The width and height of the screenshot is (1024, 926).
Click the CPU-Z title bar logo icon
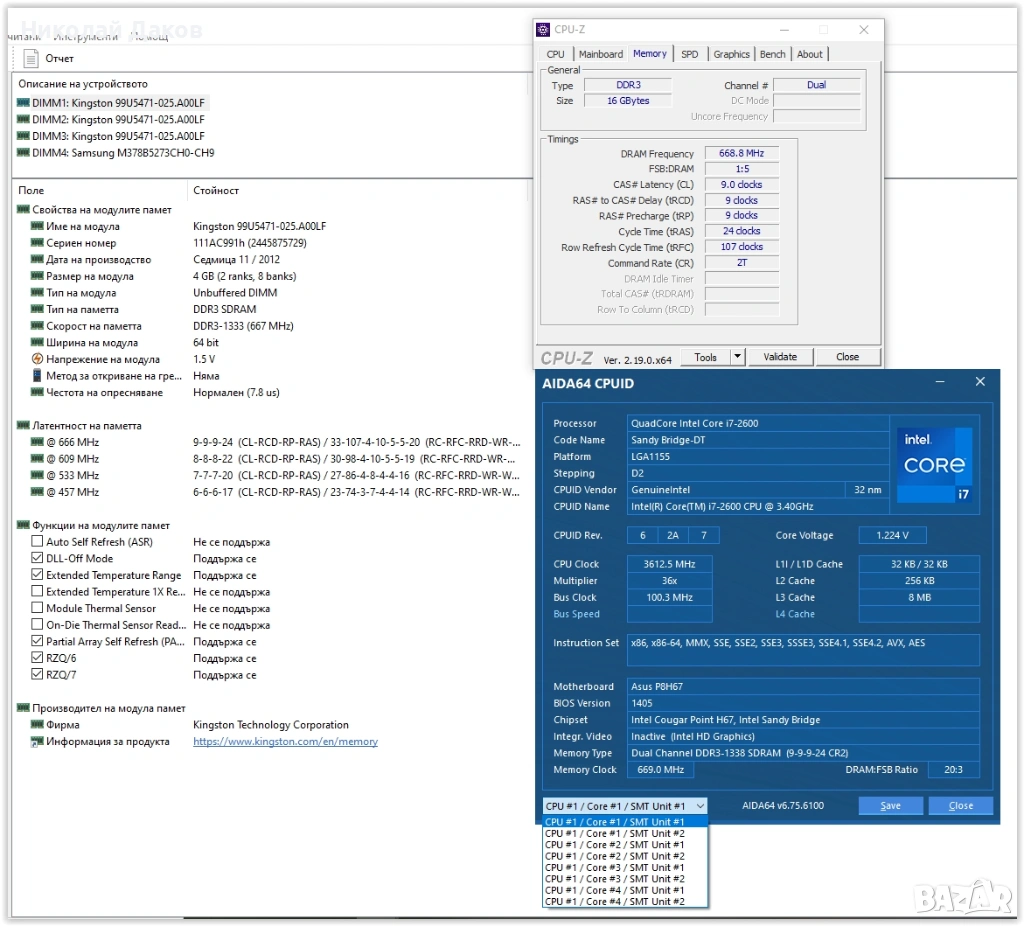(x=543, y=30)
